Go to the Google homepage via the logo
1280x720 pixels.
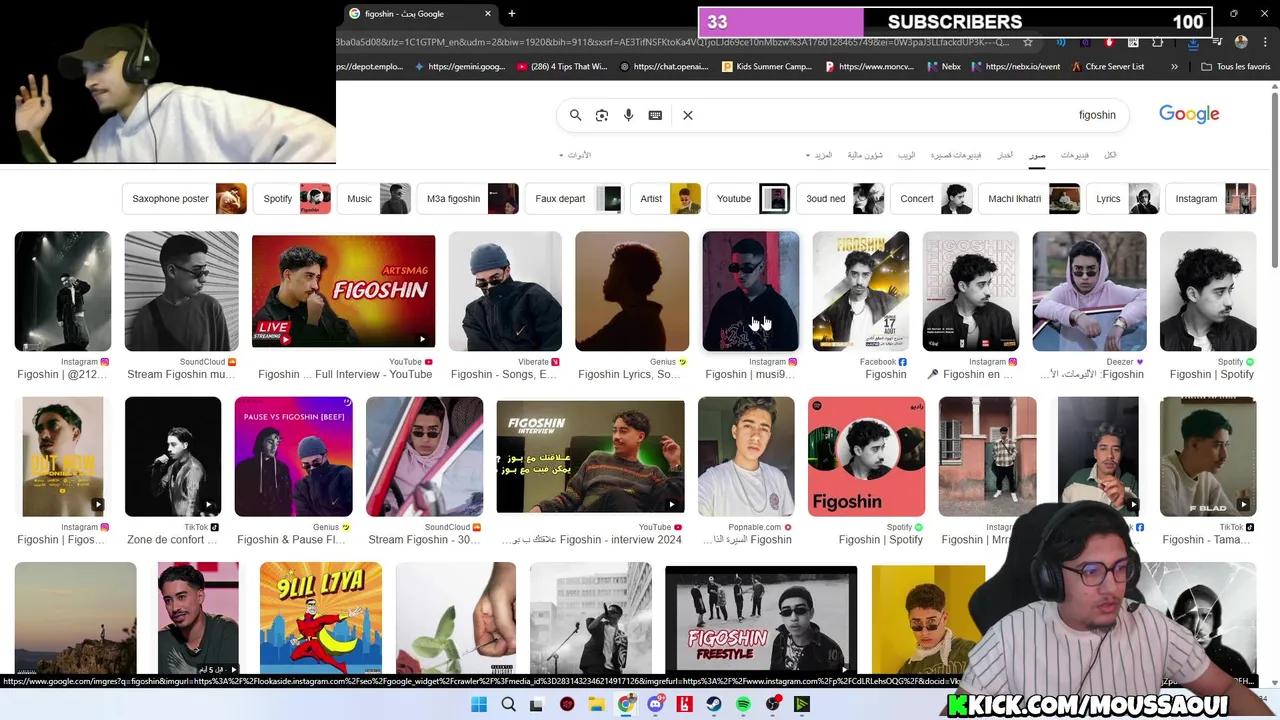tap(1189, 114)
